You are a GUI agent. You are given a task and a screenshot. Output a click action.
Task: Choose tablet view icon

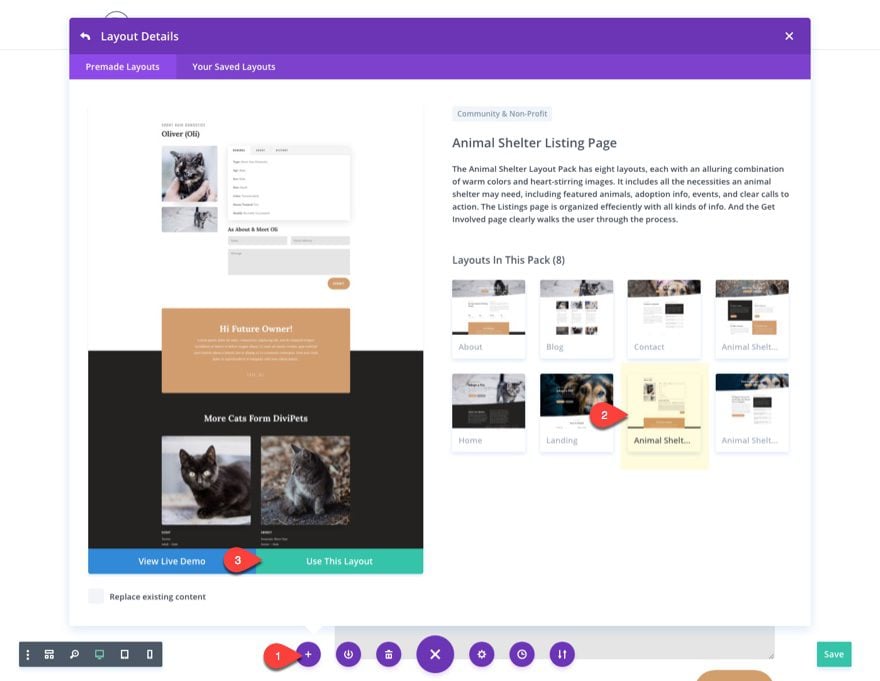(x=125, y=655)
